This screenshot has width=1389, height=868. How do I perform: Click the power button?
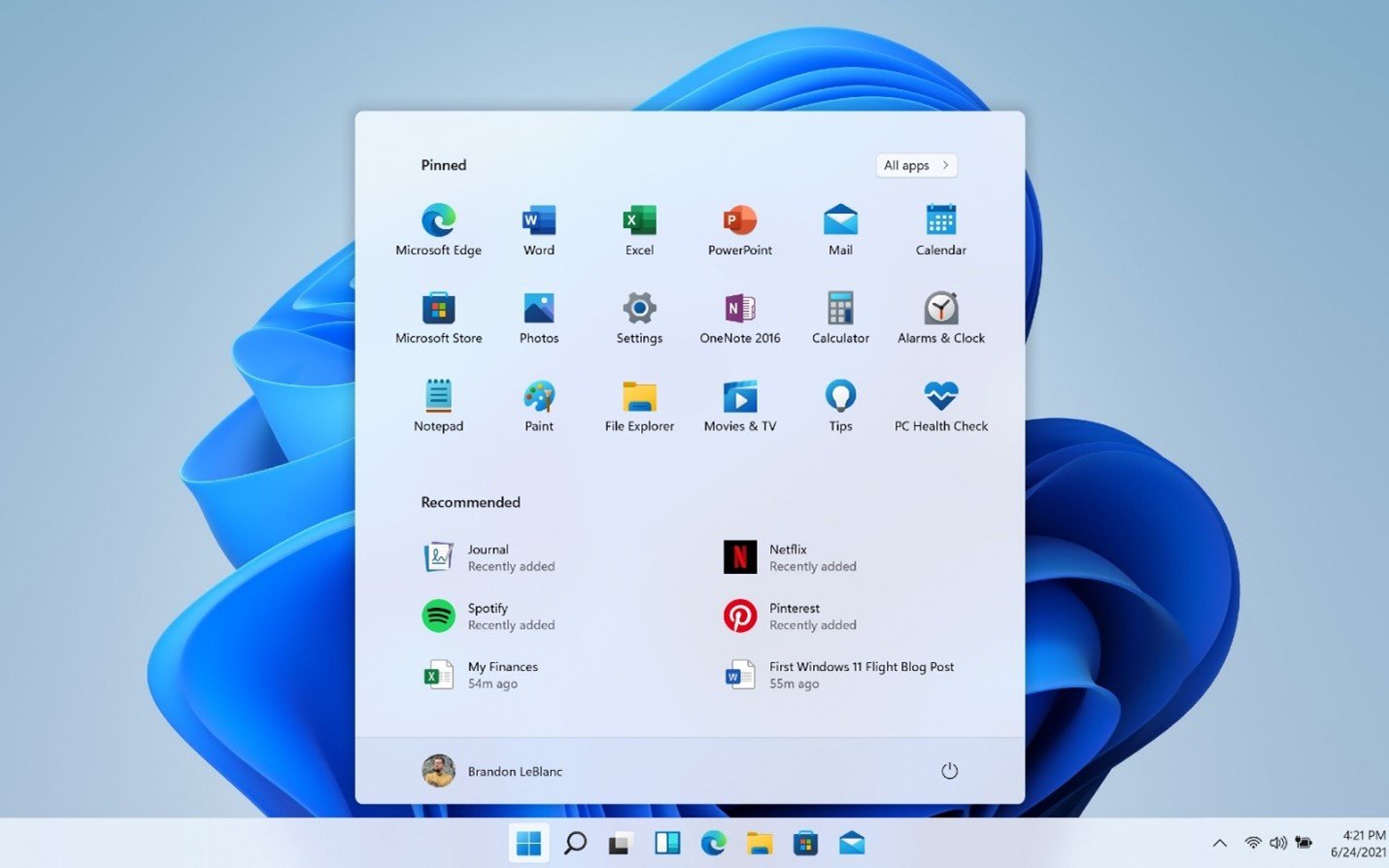[x=949, y=770]
